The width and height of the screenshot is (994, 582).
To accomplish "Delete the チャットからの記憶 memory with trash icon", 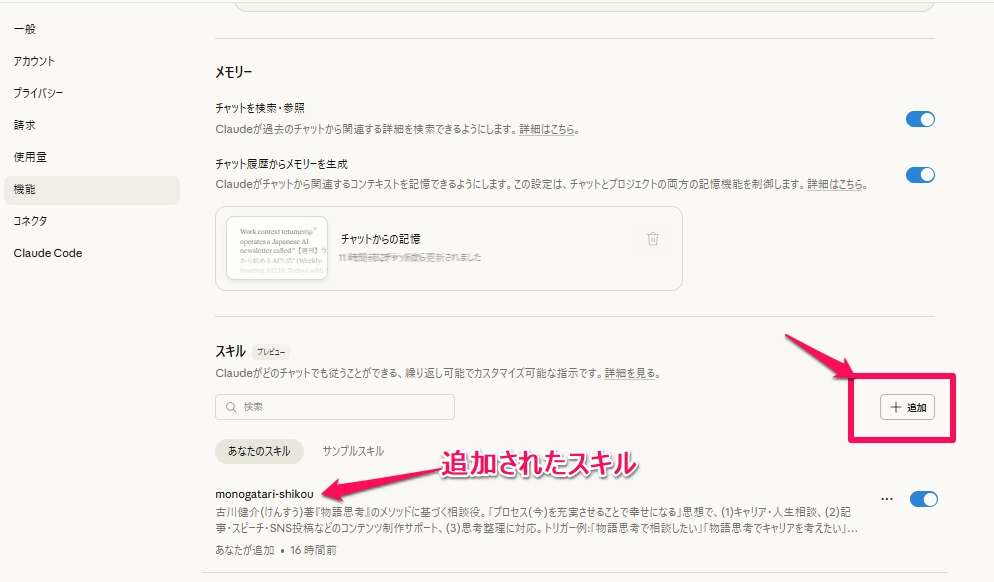I will tap(652, 239).
